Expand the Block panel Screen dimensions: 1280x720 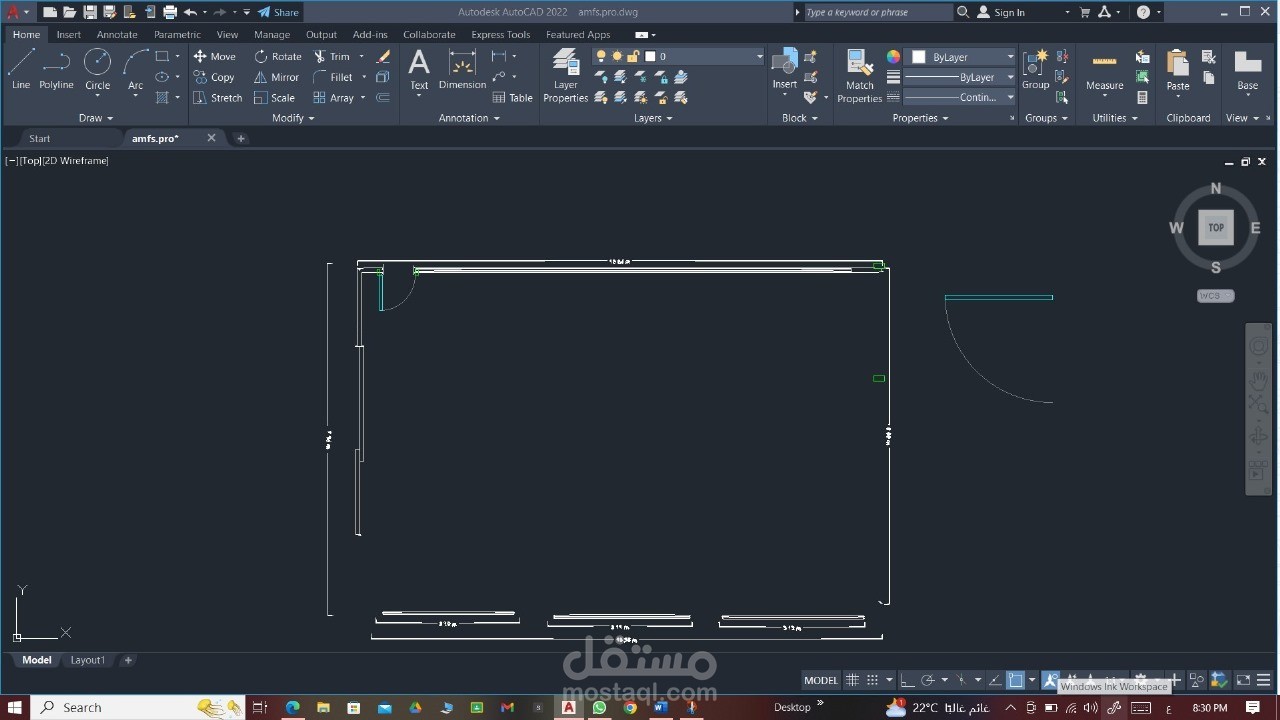799,118
